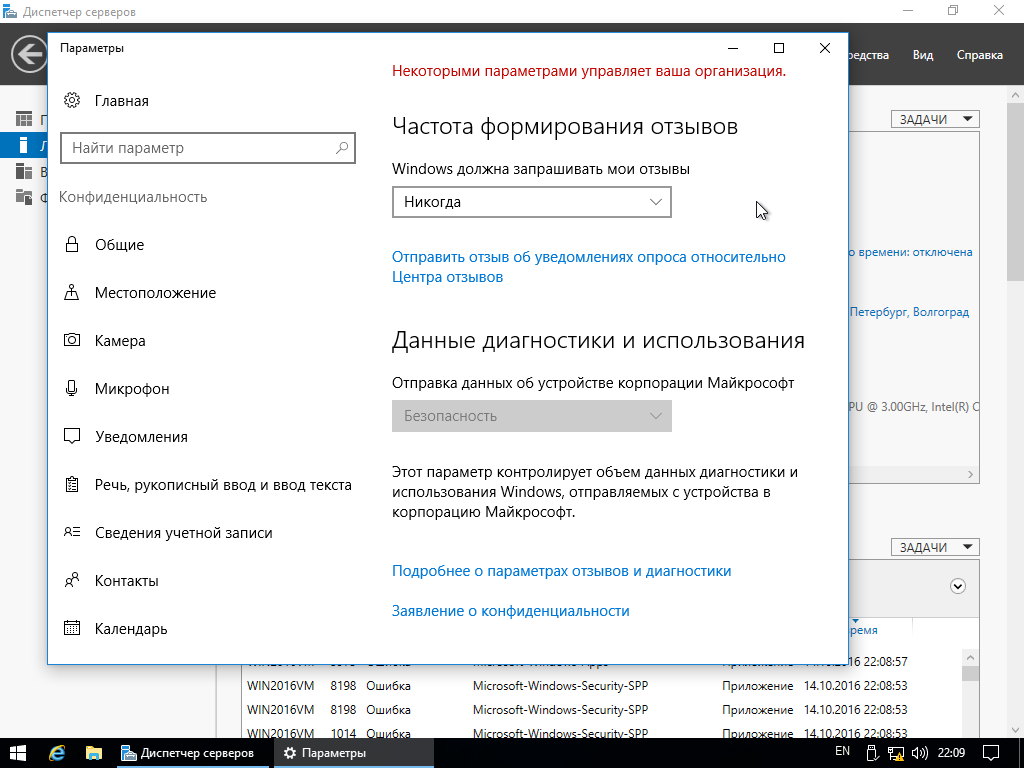Click the circular expand chevron in events panel
The height and width of the screenshot is (768, 1024).
[x=958, y=587]
